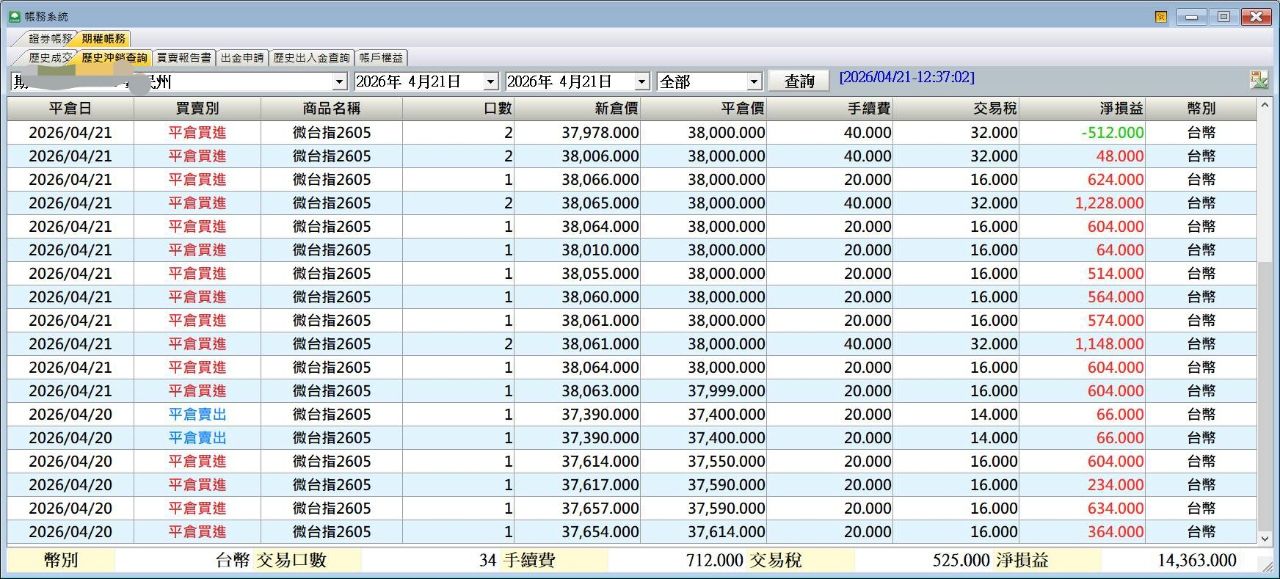The image size is (1280, 579).
Task: Click the scrollbar down arrow
Action: (x=1266, y=538)
